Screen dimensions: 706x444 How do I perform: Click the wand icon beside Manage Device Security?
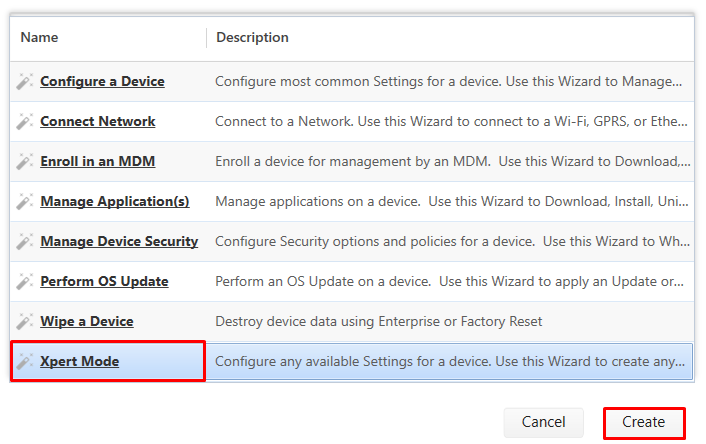pos(25,242)
